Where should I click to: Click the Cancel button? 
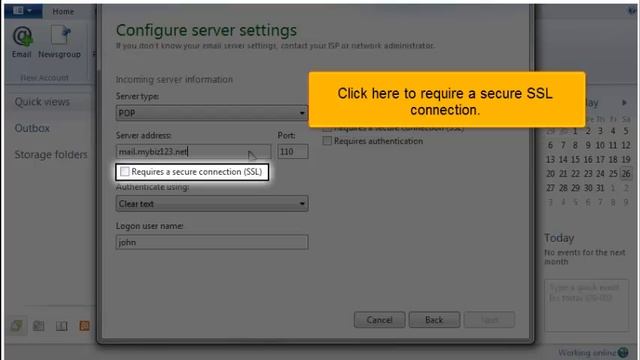click(x=379, y=320)
